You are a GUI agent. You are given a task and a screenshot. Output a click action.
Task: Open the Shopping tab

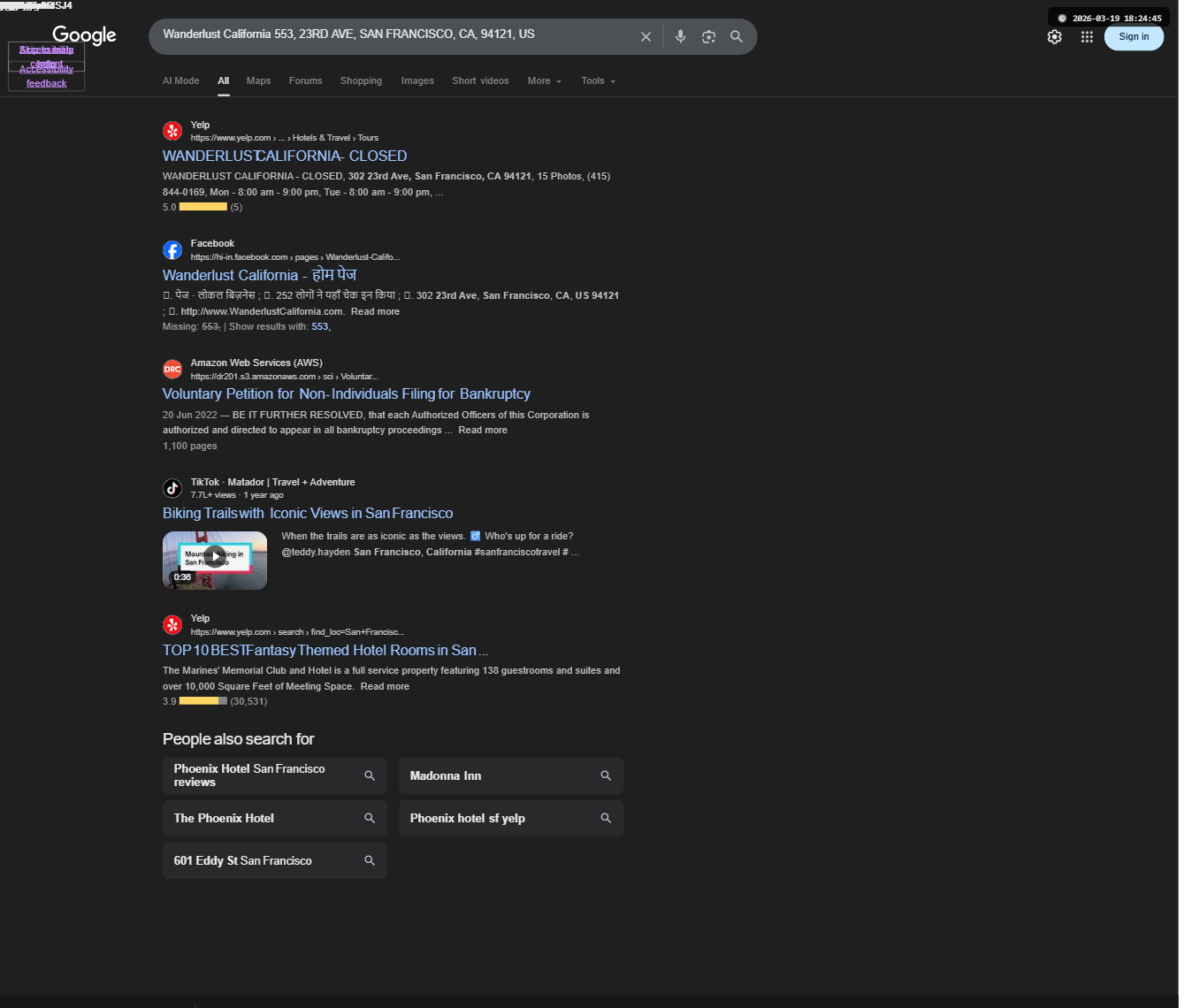361,80
